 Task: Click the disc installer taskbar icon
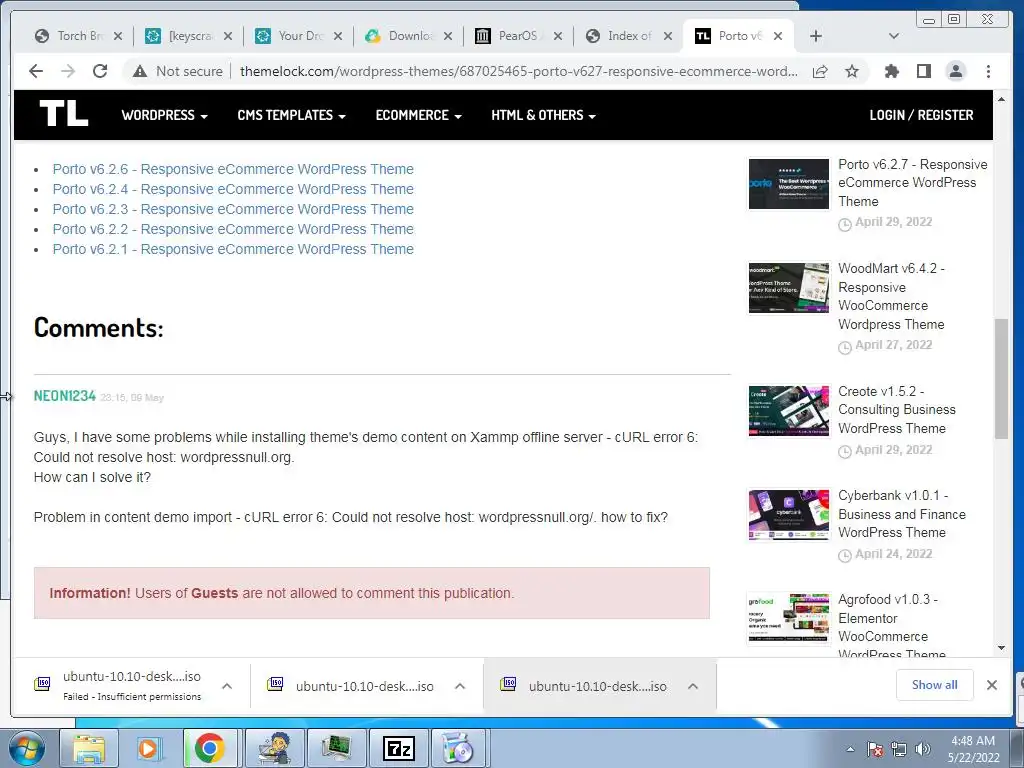pos(458,748)
